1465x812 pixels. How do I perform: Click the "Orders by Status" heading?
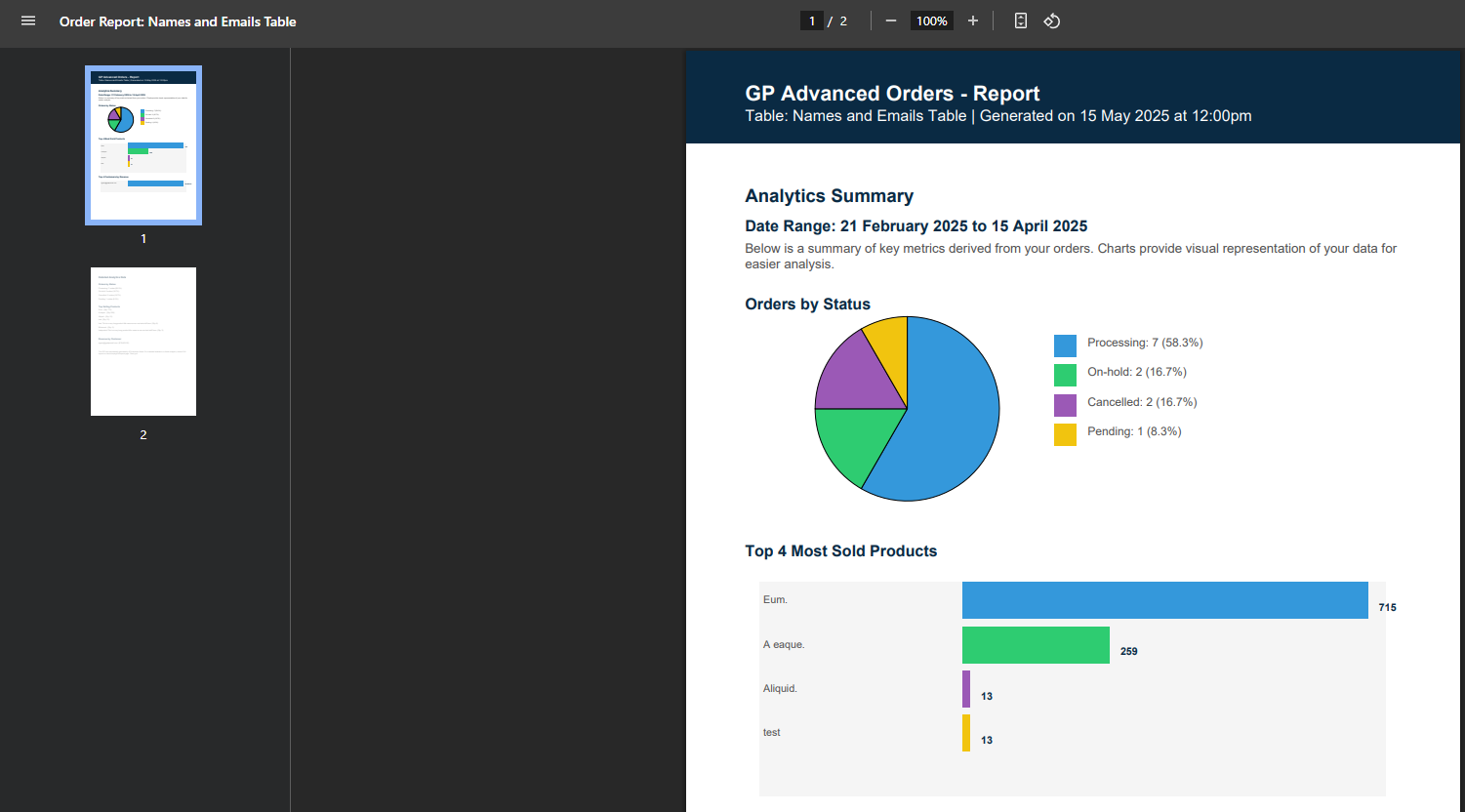tap(807, 304)
